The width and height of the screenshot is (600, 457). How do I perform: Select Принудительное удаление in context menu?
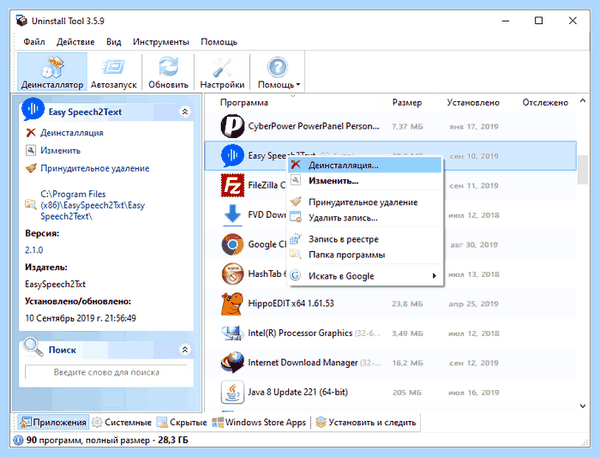(365, 202)
